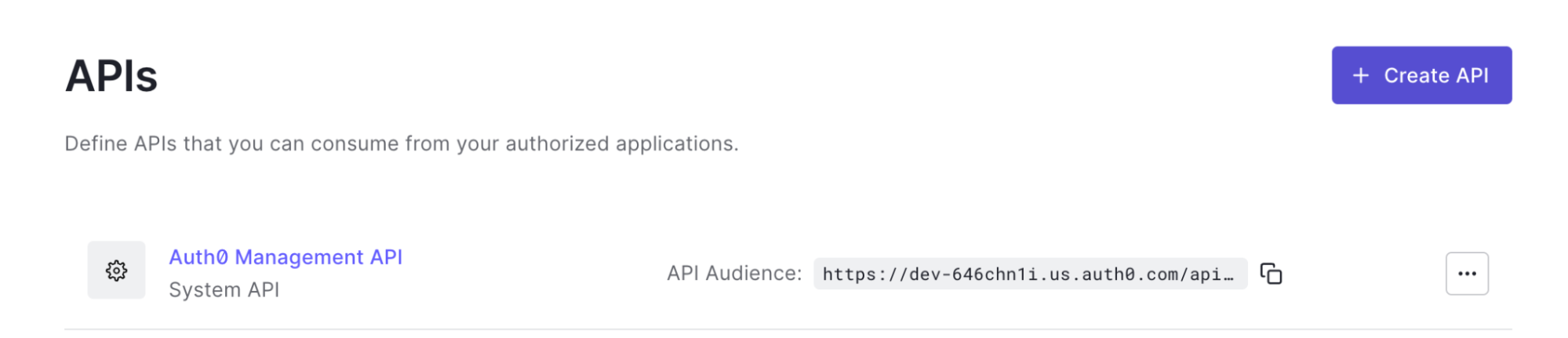Viewport: 1568px width, 338px height.
Task: Click the APIs page heading
Action: click(111, 76)
